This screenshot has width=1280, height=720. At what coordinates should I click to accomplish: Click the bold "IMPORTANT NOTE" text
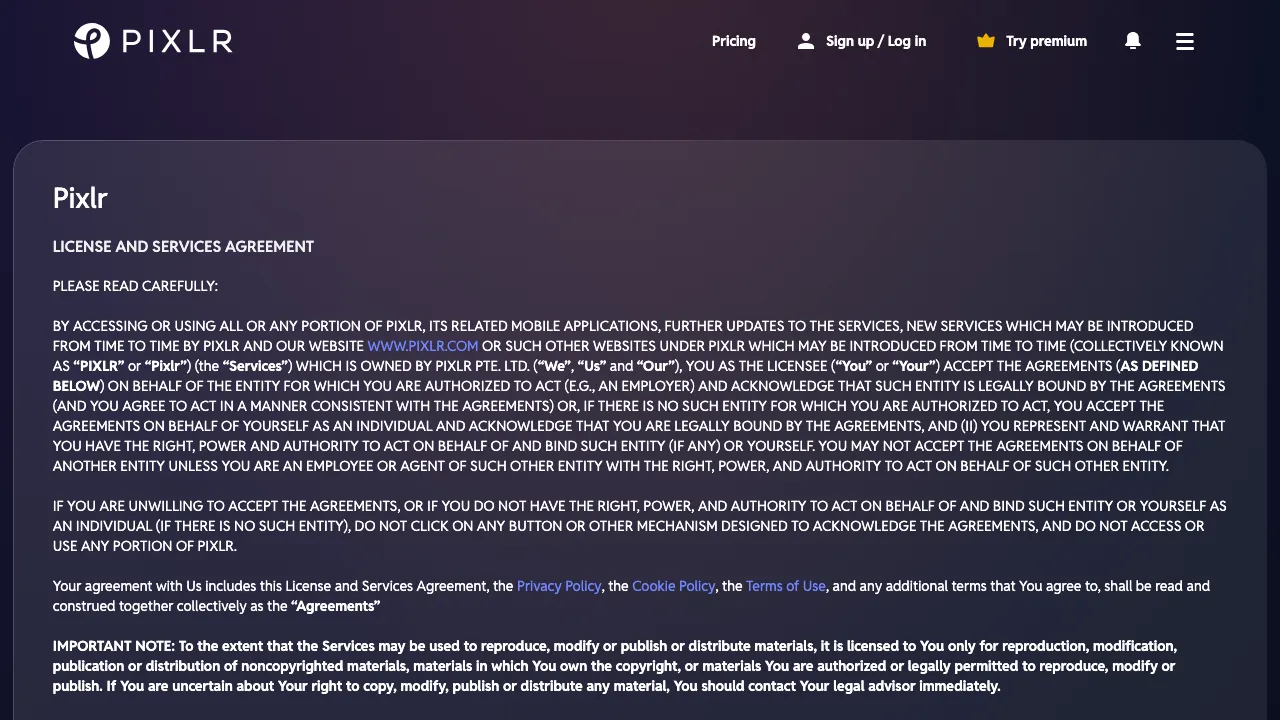[113, 646]
